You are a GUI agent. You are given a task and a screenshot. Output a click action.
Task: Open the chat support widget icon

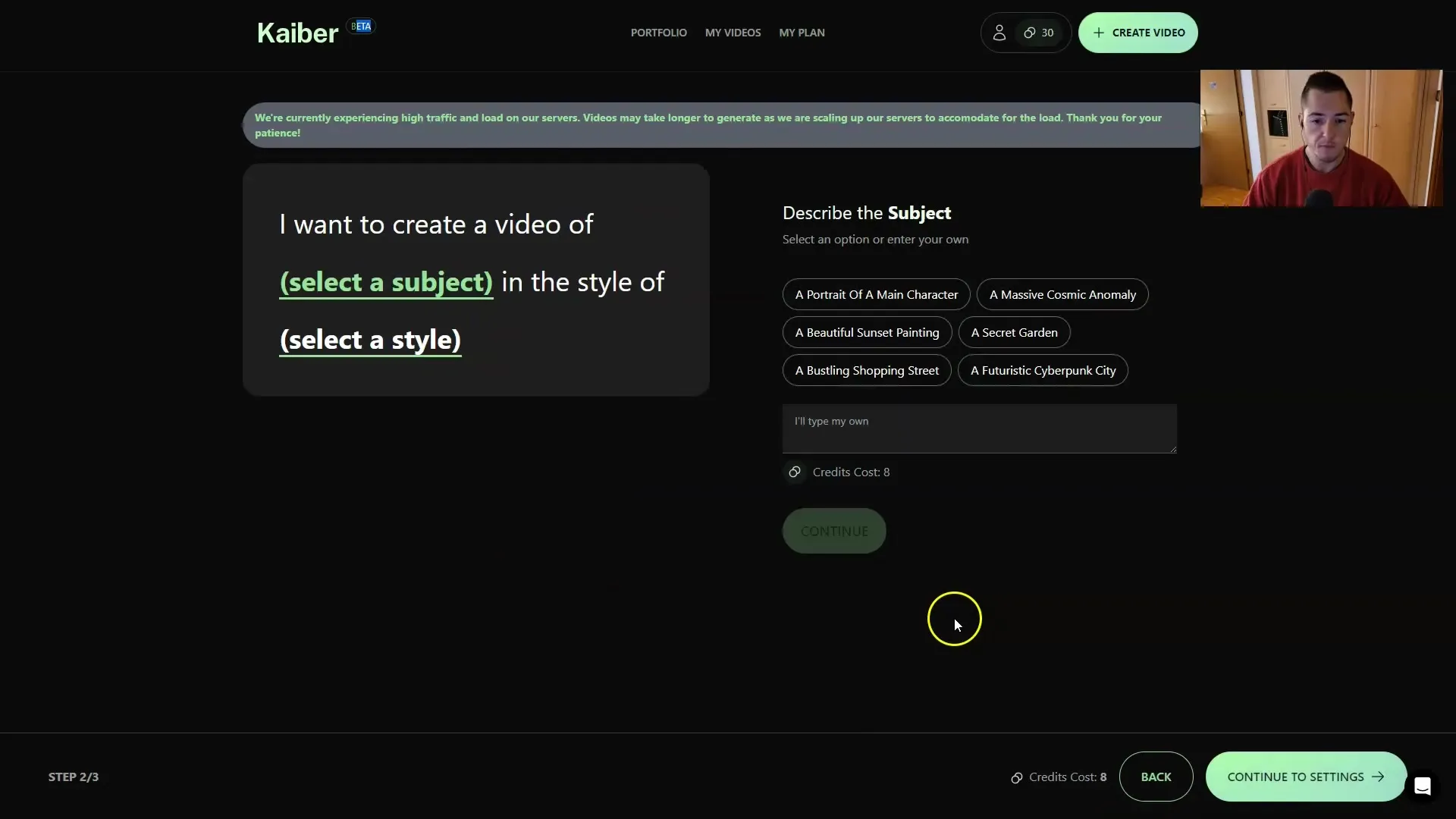click(x=1422, y=786)
